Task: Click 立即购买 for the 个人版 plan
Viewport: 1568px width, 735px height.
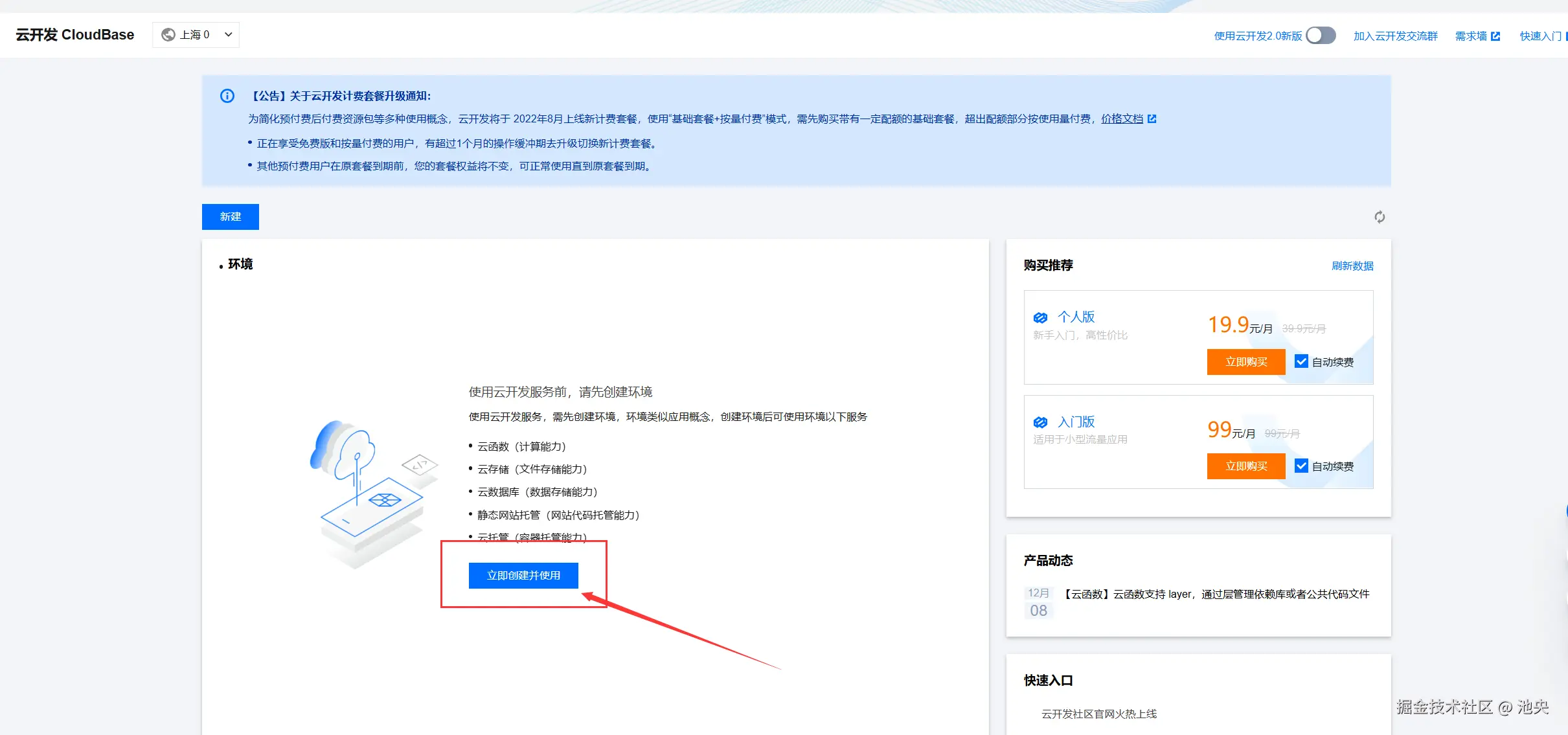Action: tap(1245, 361)
